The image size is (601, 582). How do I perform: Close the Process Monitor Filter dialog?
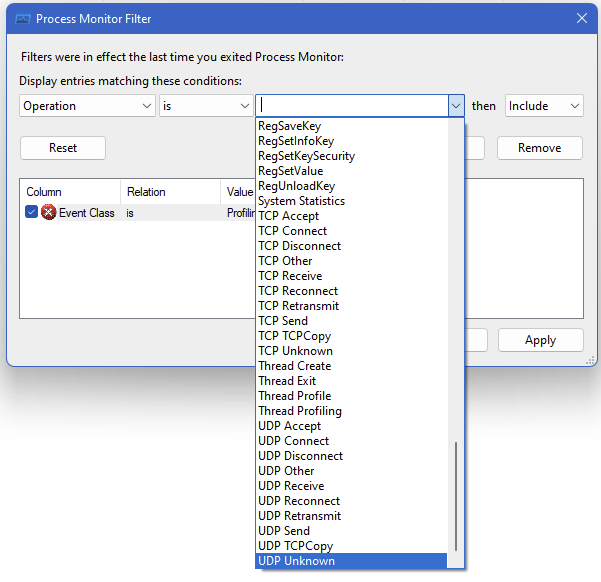582,18
